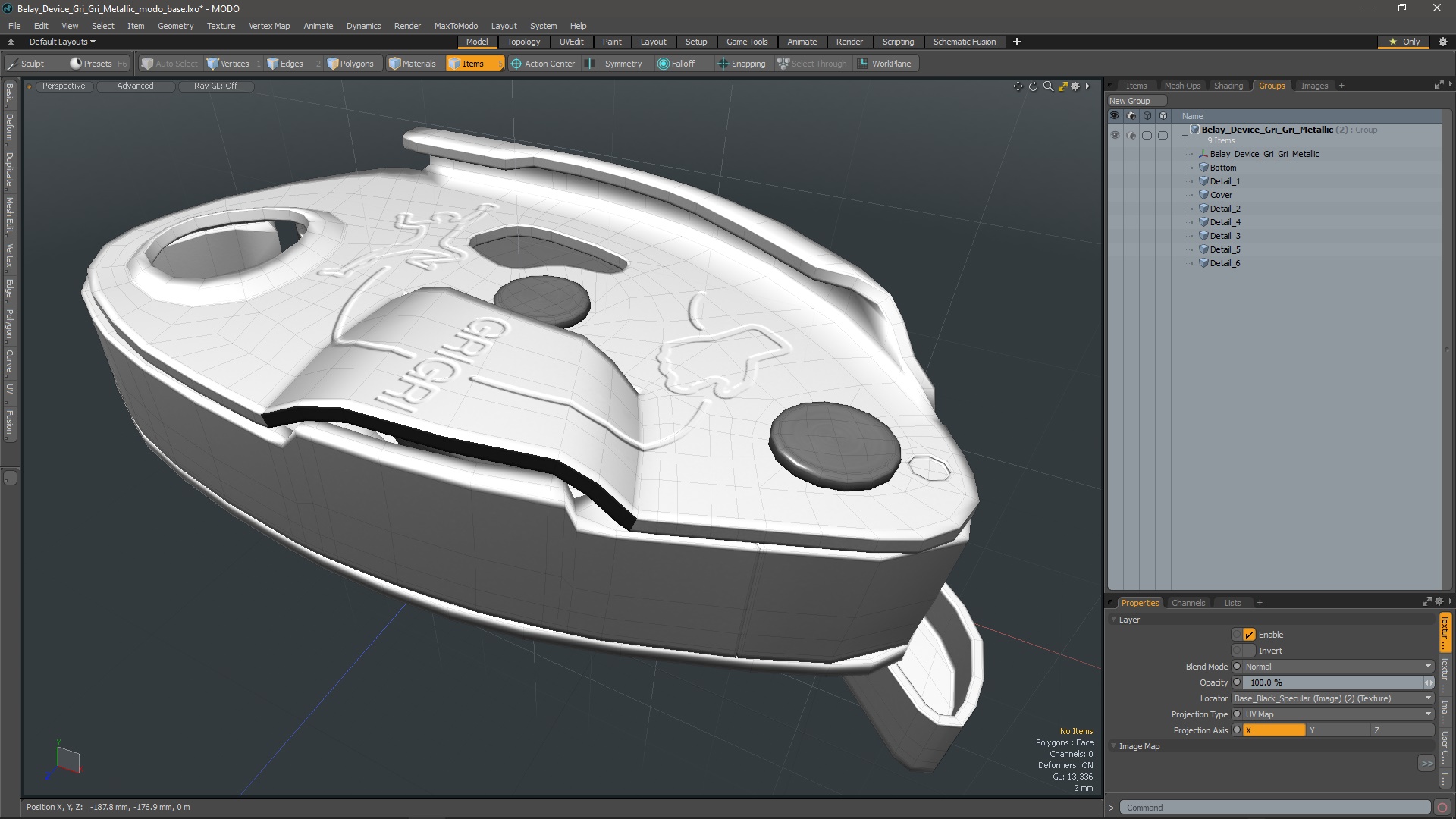Screen dimensions: 1456x819
Task: Select the Sculpt tool icon
Action: click(x=13, y=64)
